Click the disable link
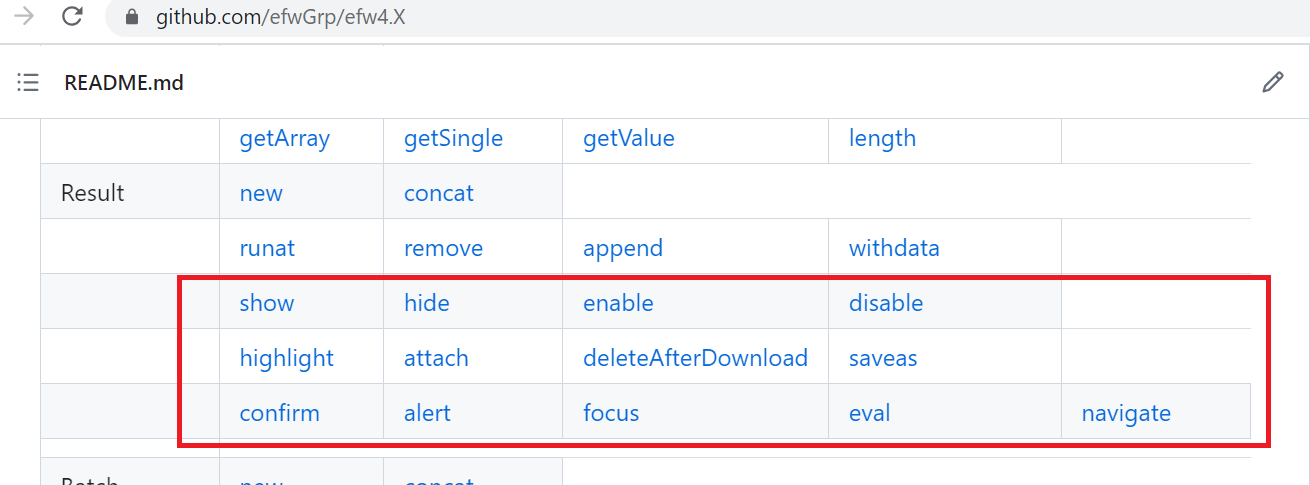Screen dimensions: 1310x485 click(x=886, y=303)
